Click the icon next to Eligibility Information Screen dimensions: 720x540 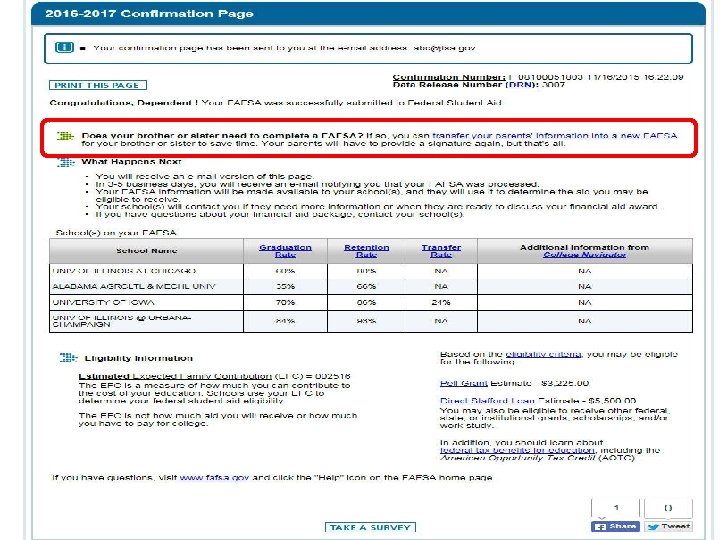pos(68,357)
